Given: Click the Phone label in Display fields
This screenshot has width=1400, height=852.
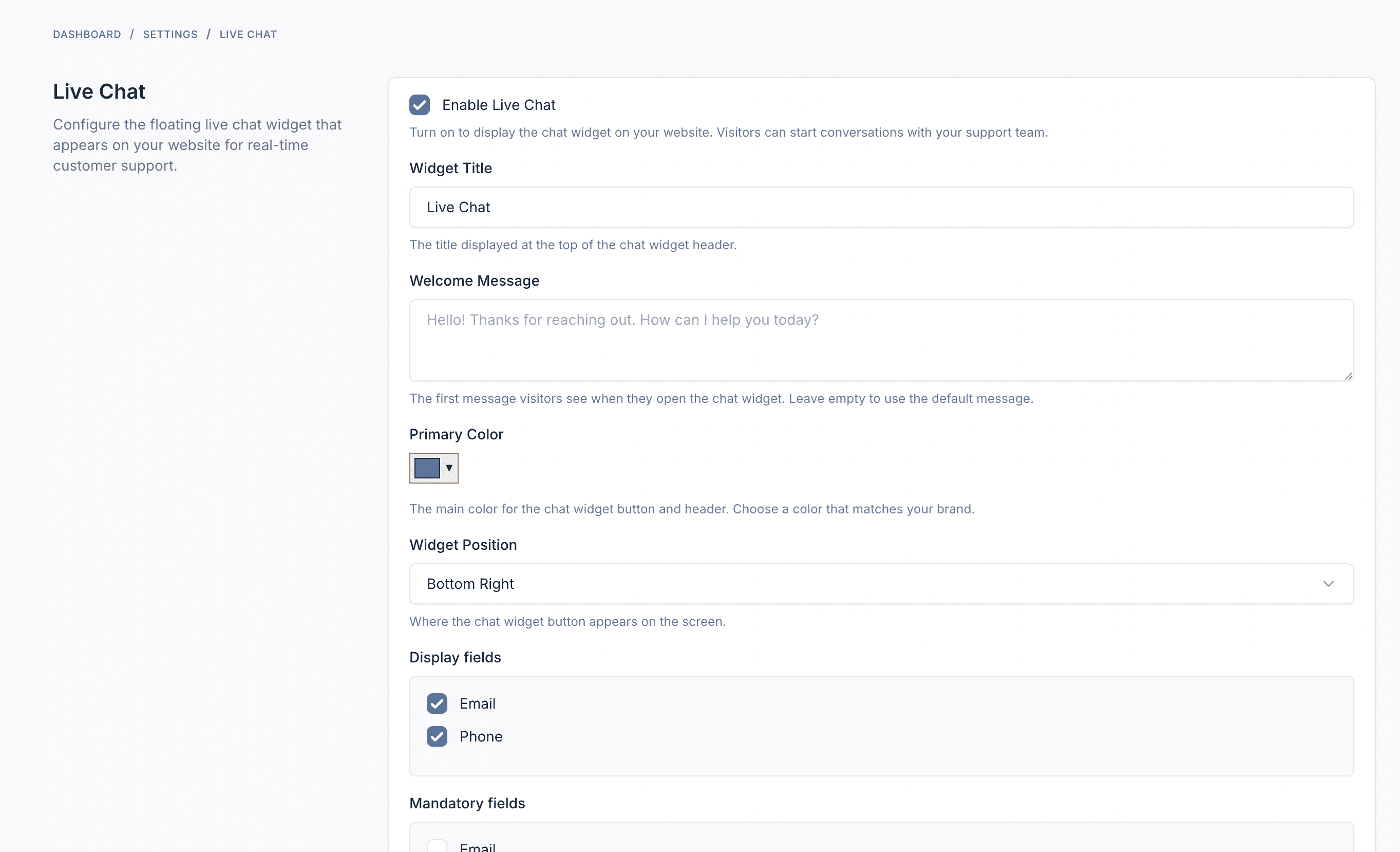Looking at the screenshot, I should [481, 736].
